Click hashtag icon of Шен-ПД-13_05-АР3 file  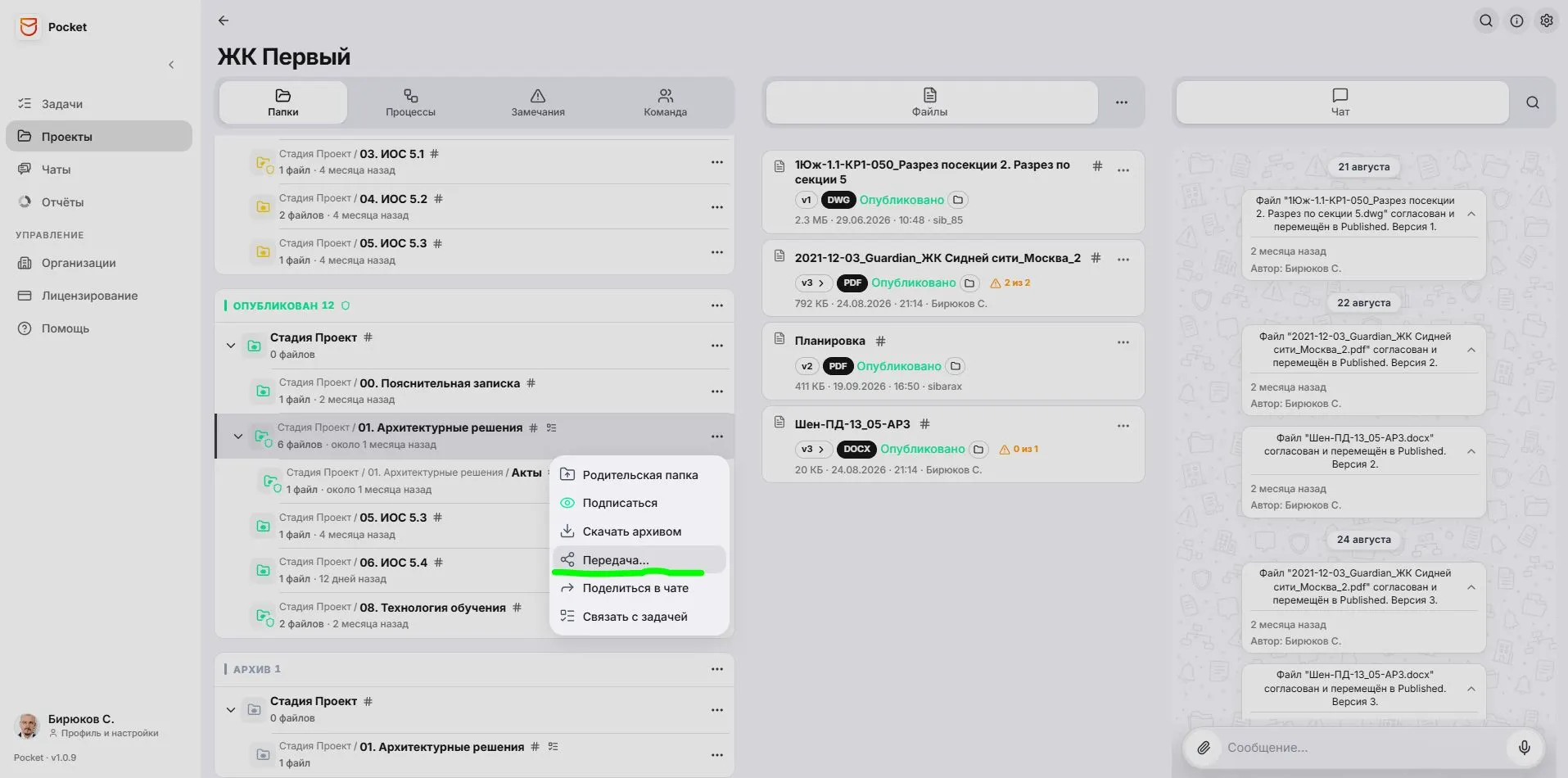[924, 424]
